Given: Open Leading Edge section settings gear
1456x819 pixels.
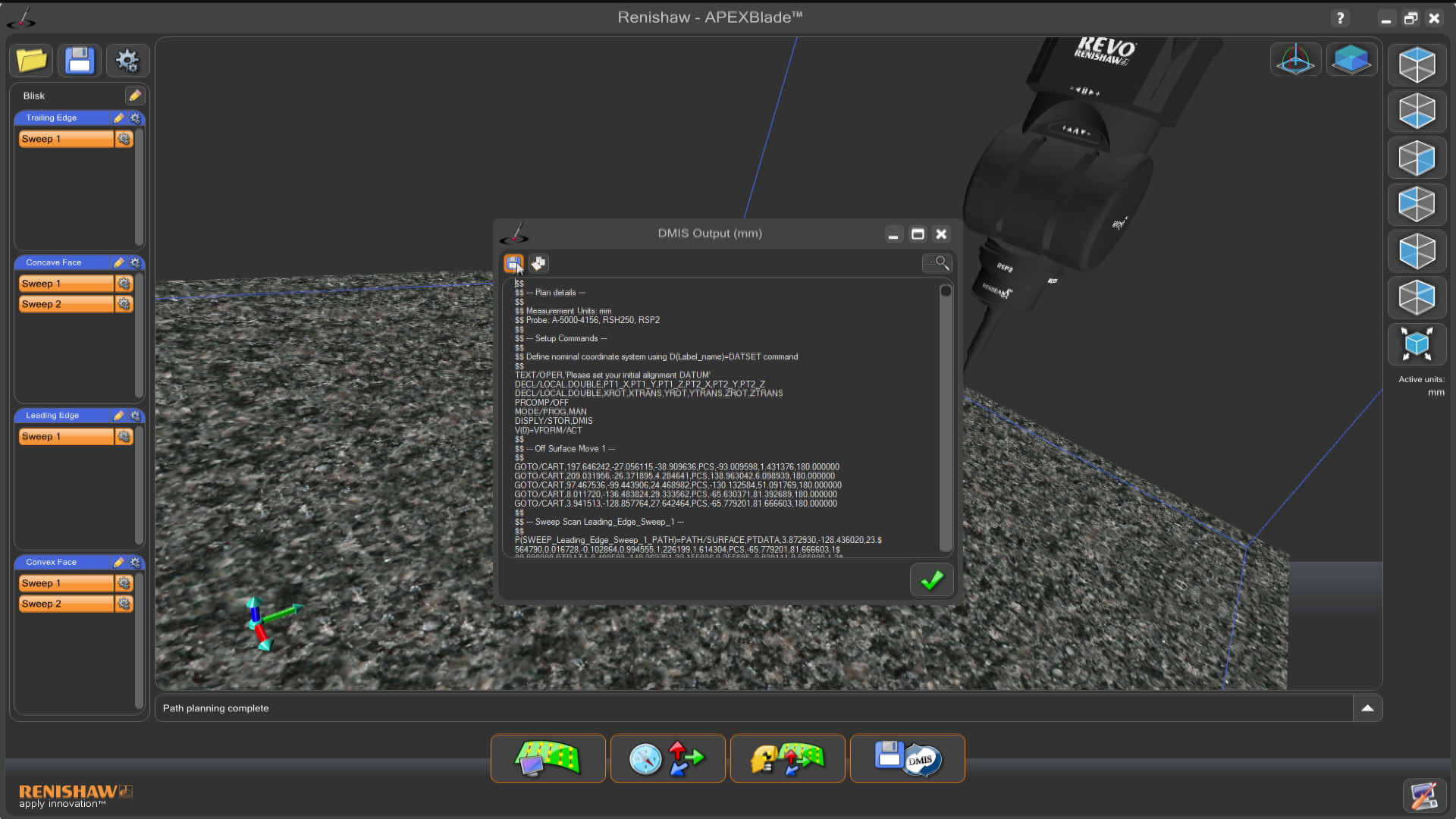Looking at the screenshot, I should (135, 416).
